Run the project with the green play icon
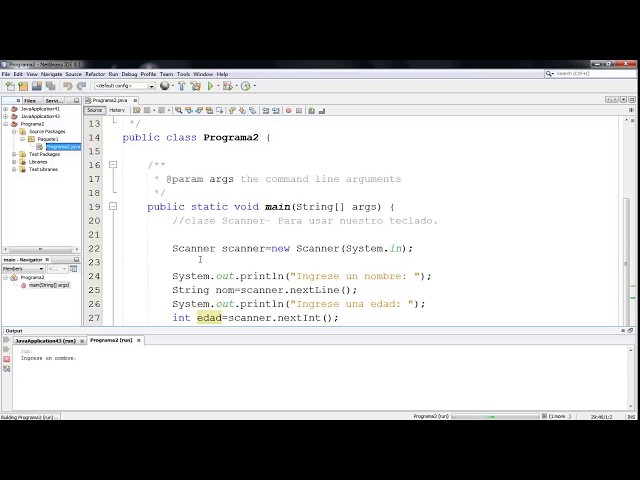 (x=210, y=86)
